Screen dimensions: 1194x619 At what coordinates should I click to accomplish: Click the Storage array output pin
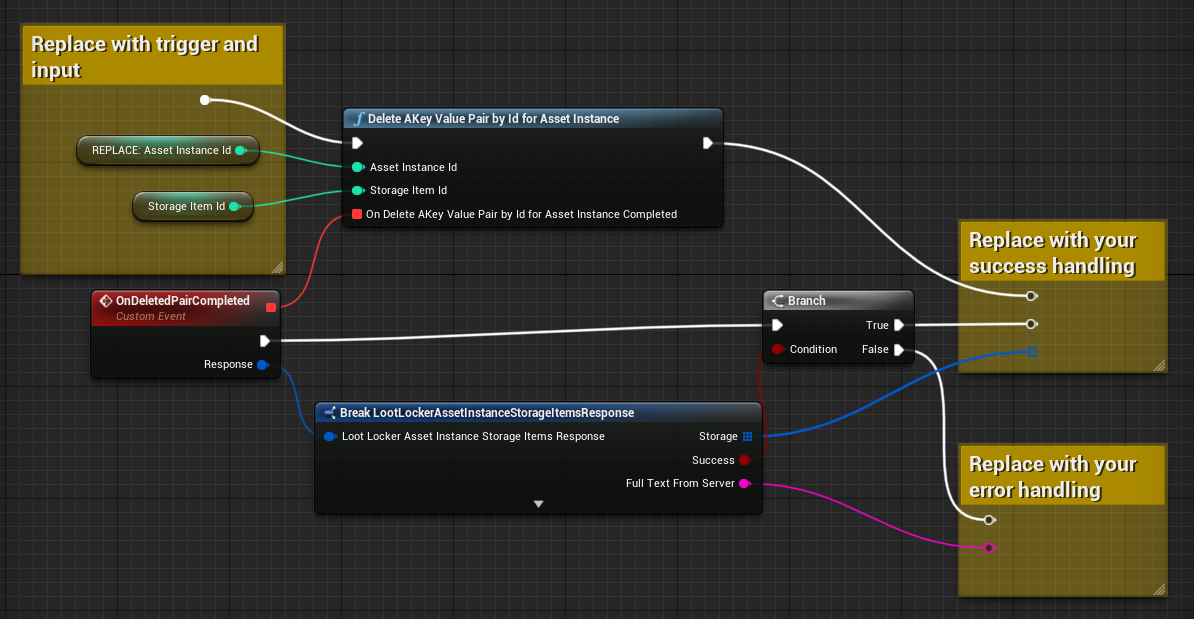tap(747, 436)
